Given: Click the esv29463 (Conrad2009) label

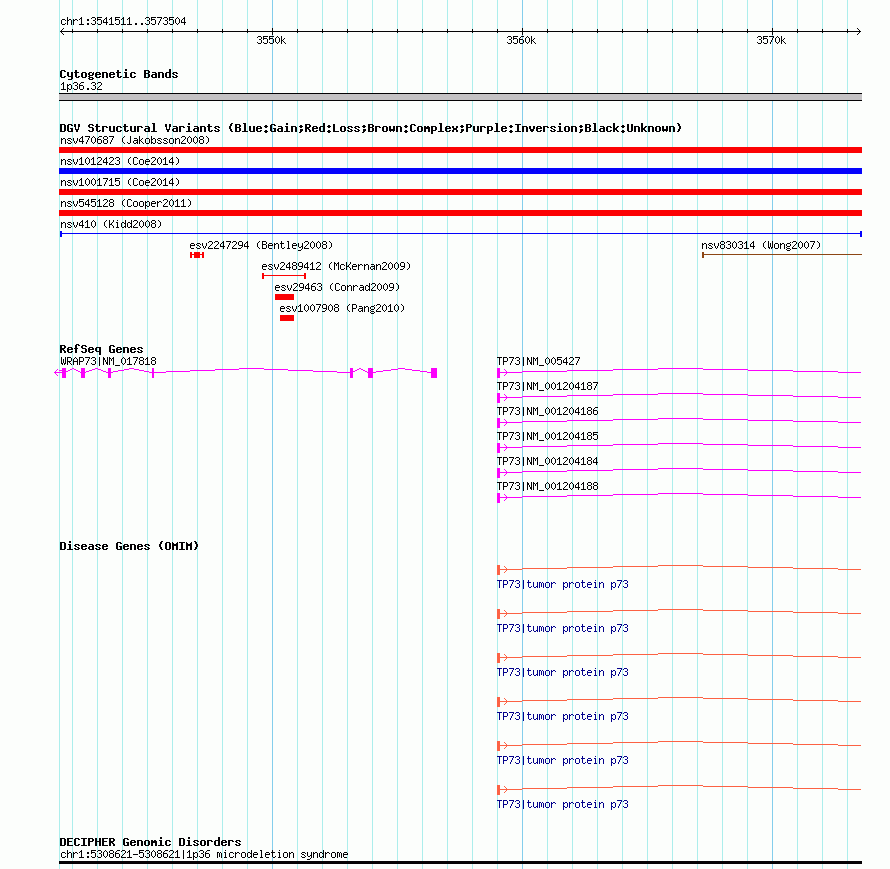Looking at the screenshot, I should pos(337,287).
